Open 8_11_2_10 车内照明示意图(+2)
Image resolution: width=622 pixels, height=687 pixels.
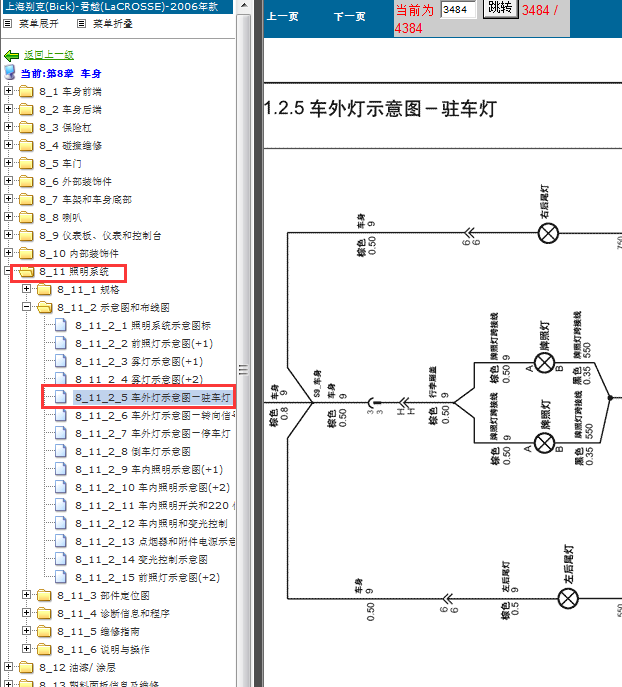coord(152,487)
